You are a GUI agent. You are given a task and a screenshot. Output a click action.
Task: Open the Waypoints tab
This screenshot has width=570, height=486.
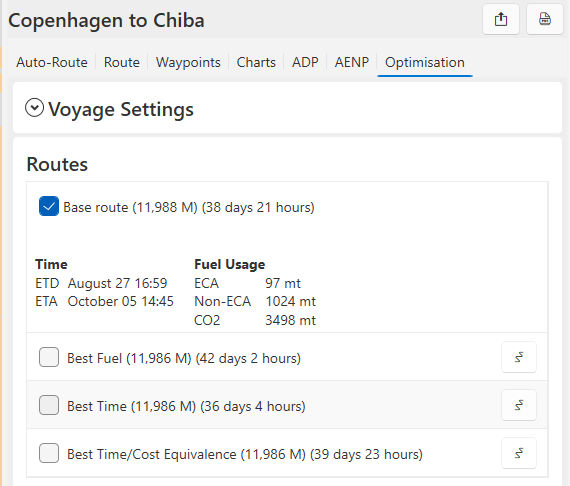pos(188,62)
